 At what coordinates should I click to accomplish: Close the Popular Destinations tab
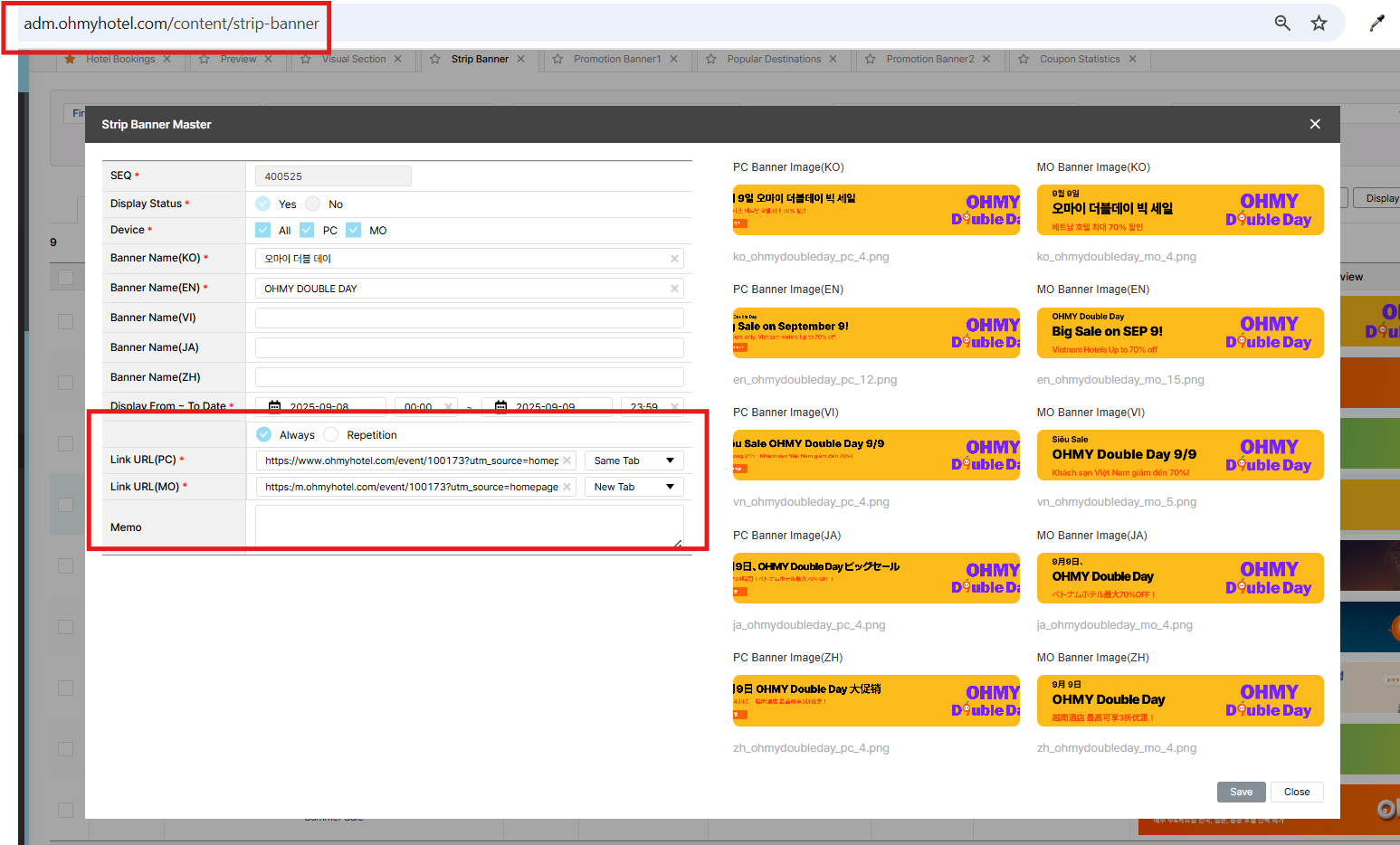(833, 59)
